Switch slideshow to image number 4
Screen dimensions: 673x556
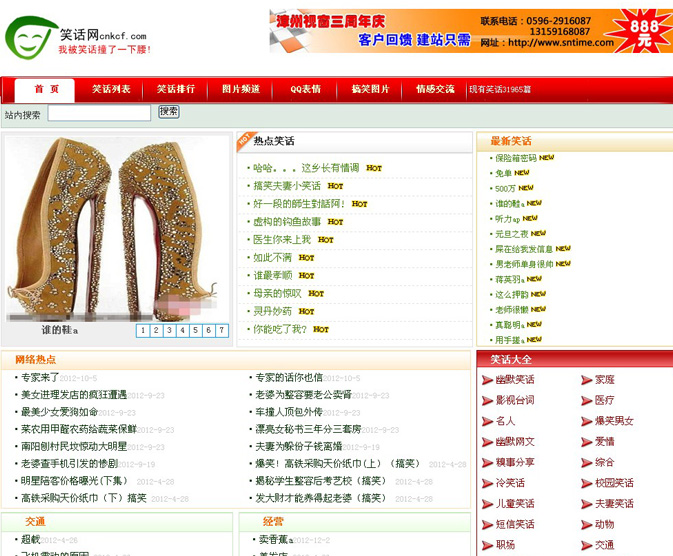[182, 330]
